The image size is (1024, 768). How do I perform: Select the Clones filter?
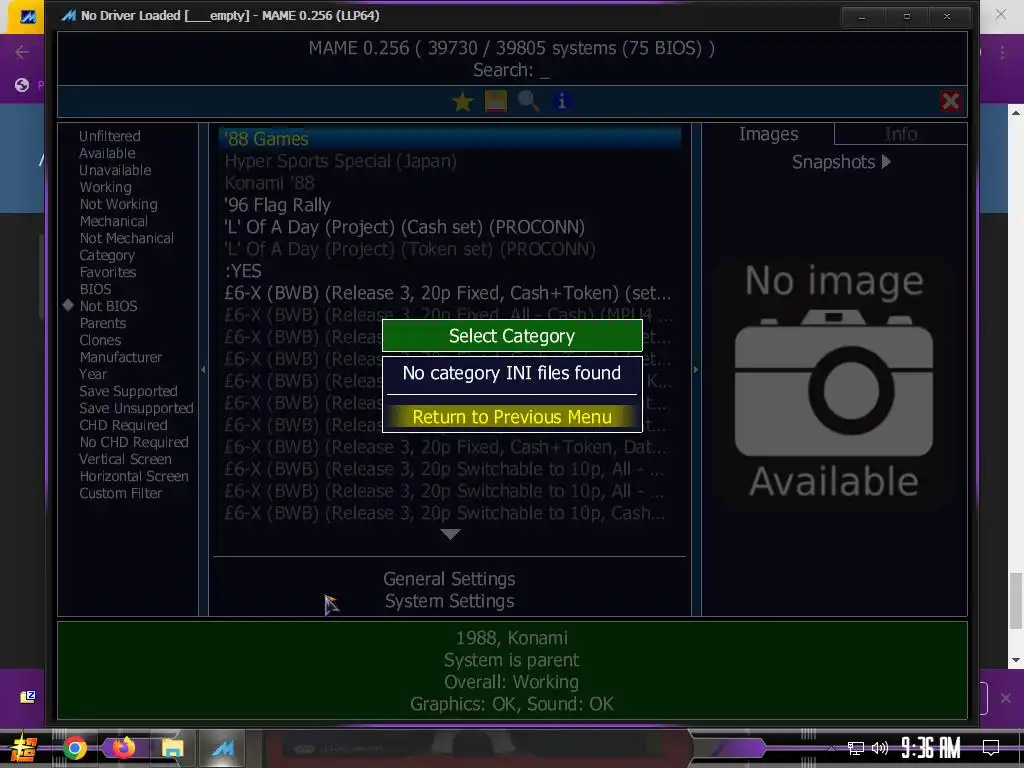(x=100, y=340)
